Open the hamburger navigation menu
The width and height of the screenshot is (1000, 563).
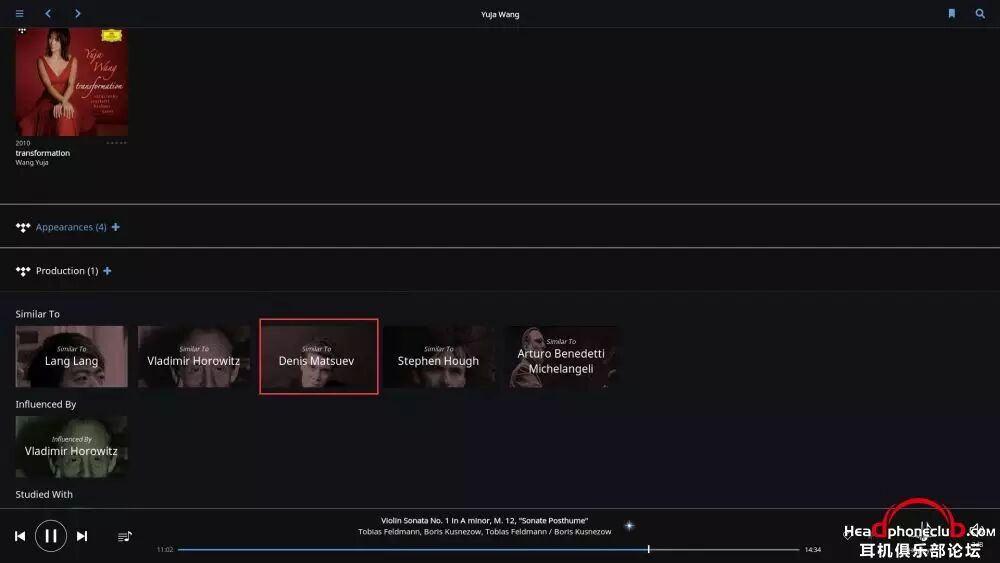[20, 13]
